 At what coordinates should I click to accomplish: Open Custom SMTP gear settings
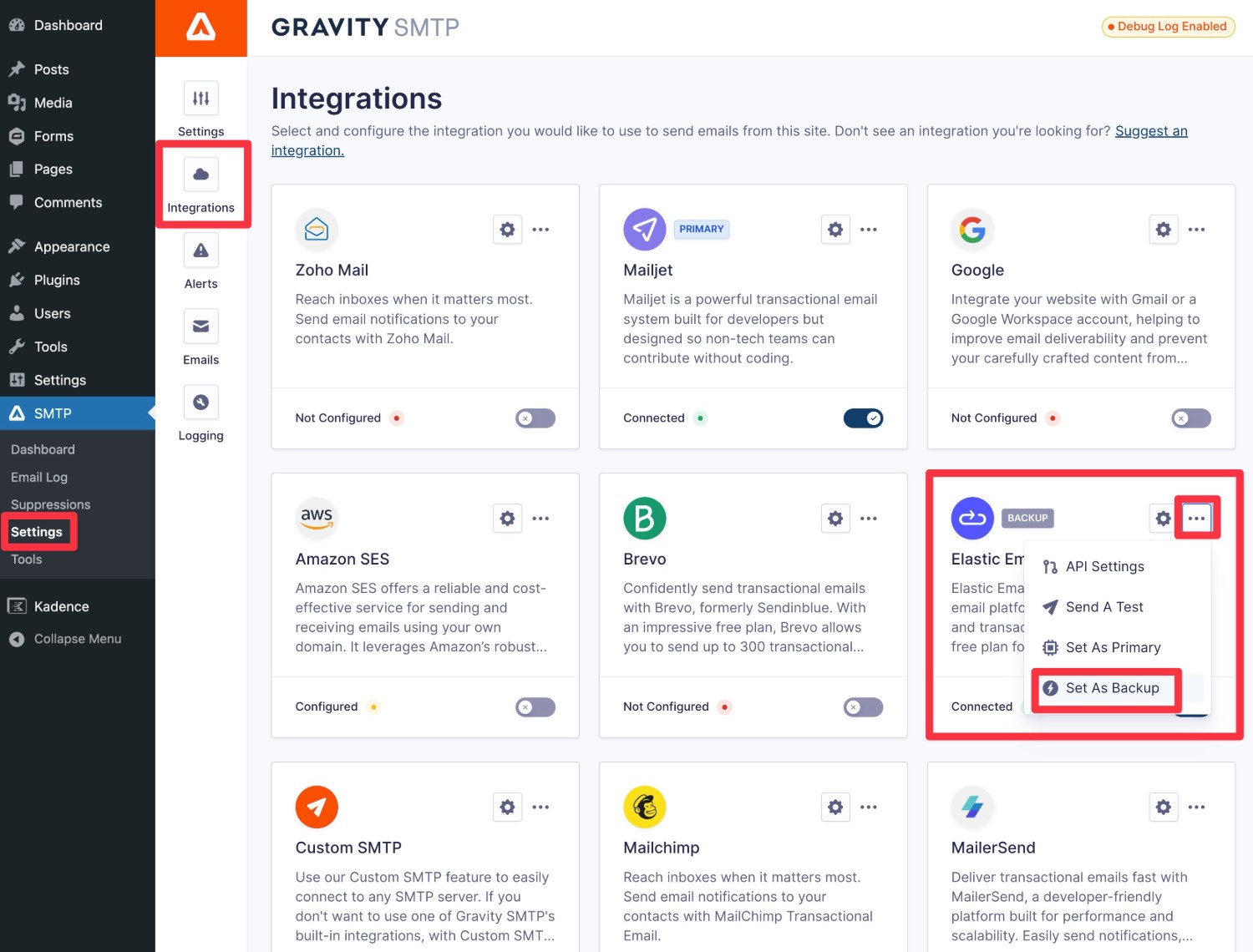pos(507,808)
